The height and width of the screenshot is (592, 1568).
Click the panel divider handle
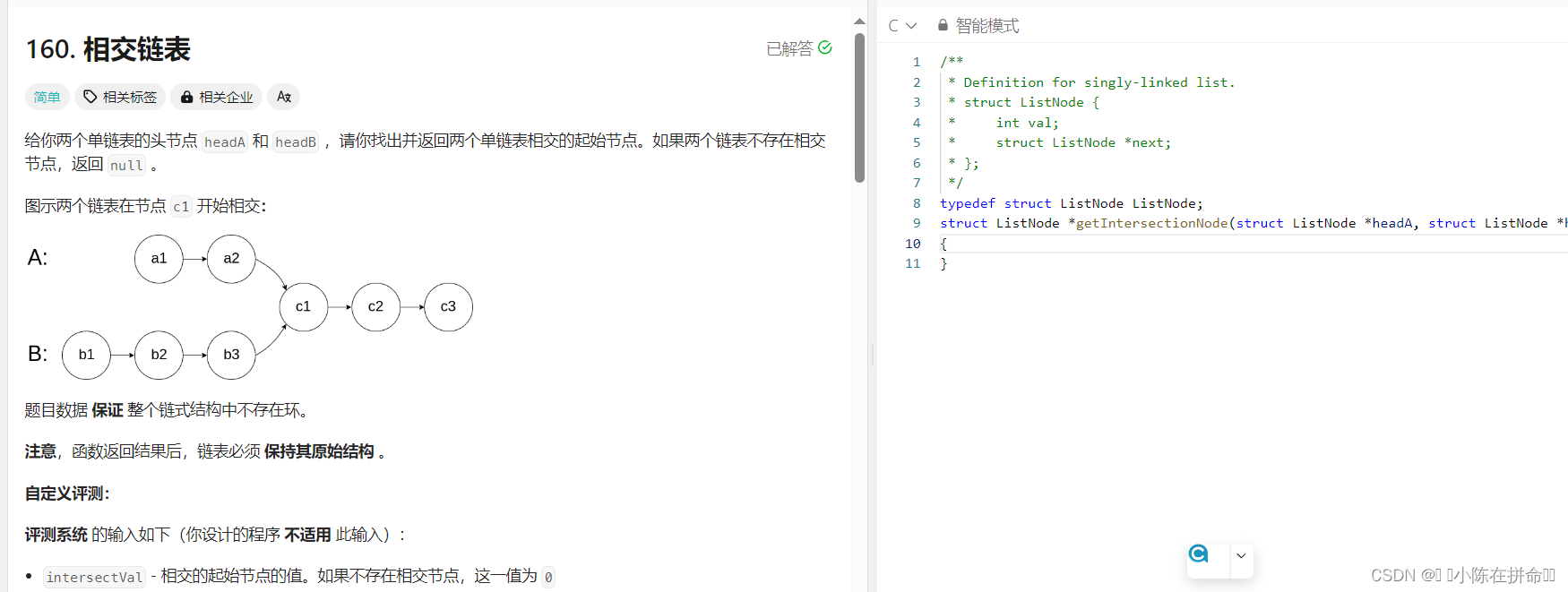coord(872,355)
